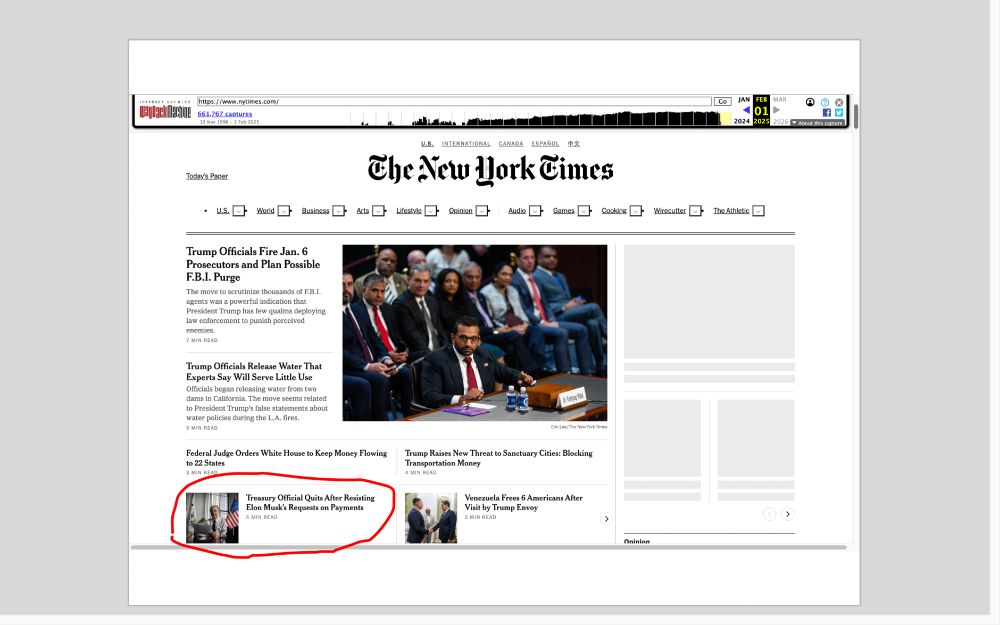Click the placeholder carousel previous arrow
The height and width of the screenshot is (625, 1000).
tap(769, 514)
